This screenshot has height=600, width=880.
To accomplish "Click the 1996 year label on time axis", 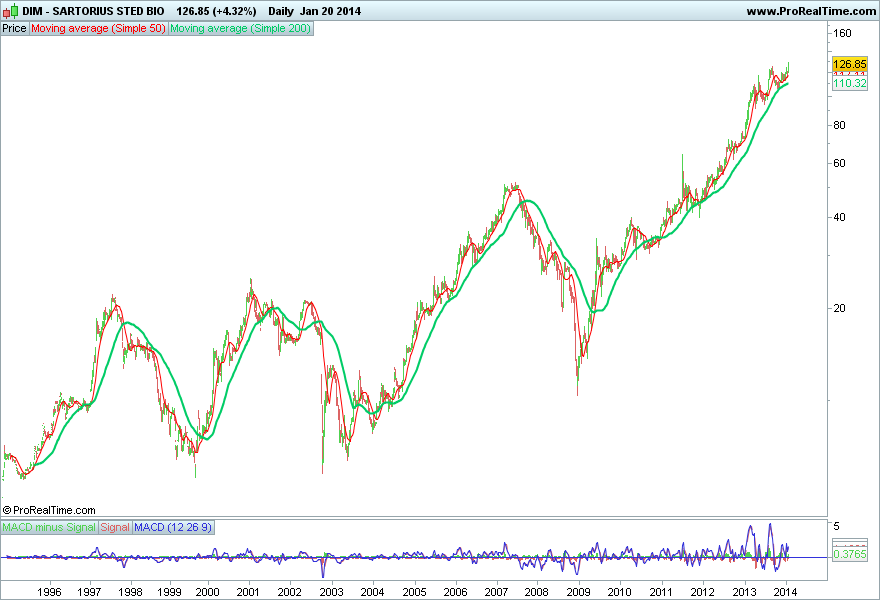I will pyautogui.click(x=49, y=592).
